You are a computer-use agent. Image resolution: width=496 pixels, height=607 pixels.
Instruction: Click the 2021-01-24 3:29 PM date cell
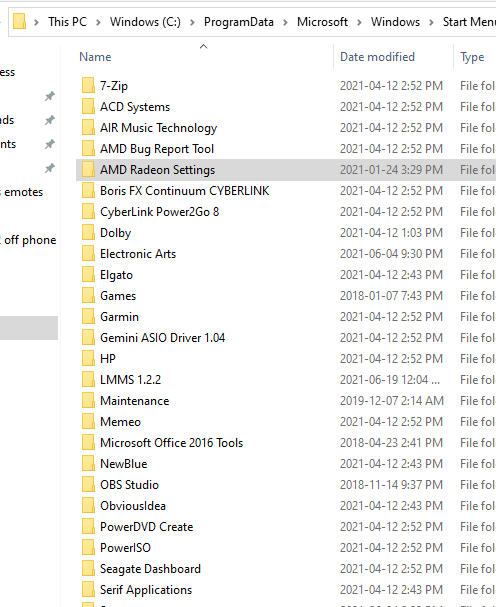[391, 170]
